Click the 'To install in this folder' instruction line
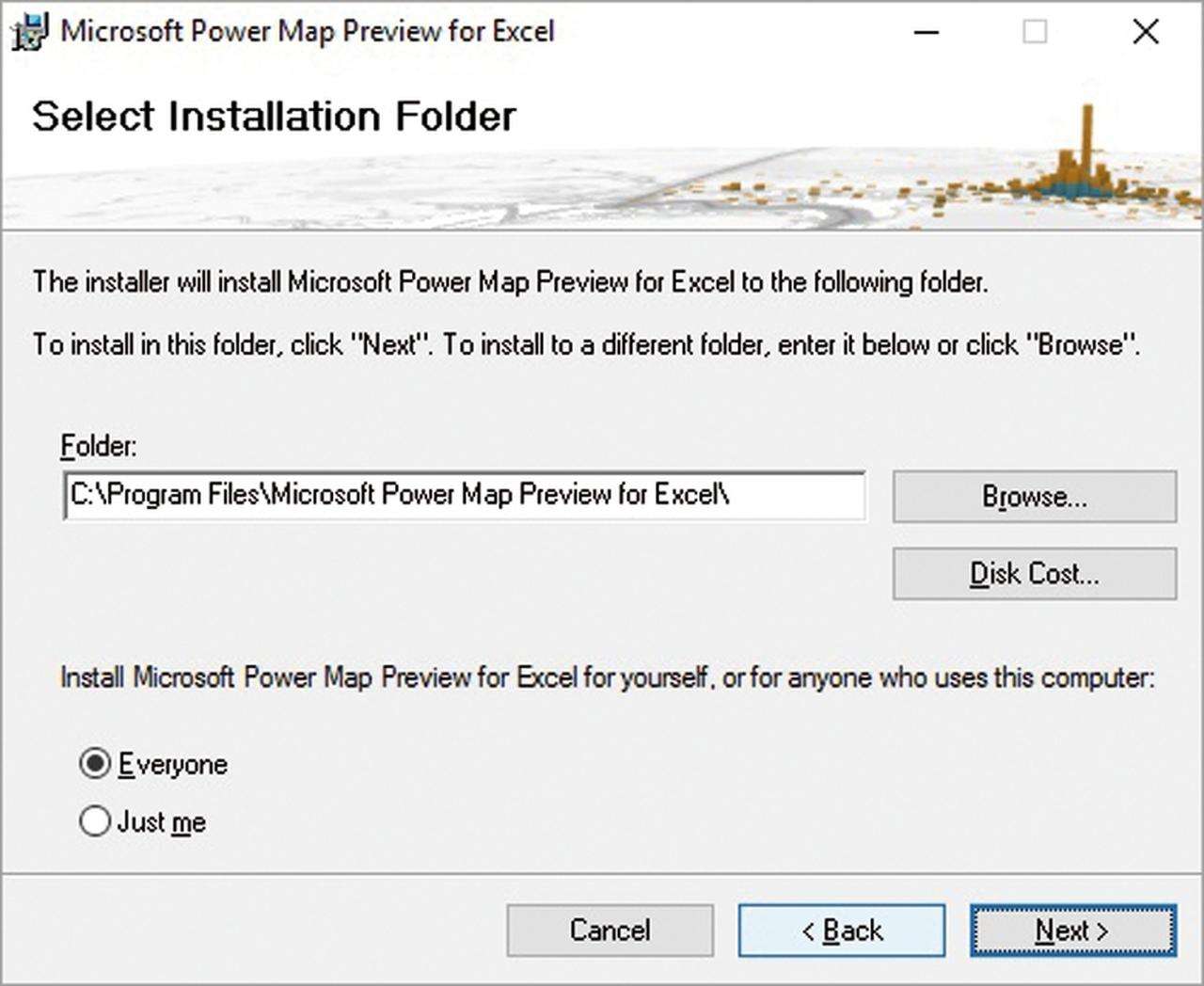The width and height of the screenshot is (1204, 986). click(586, 344)
